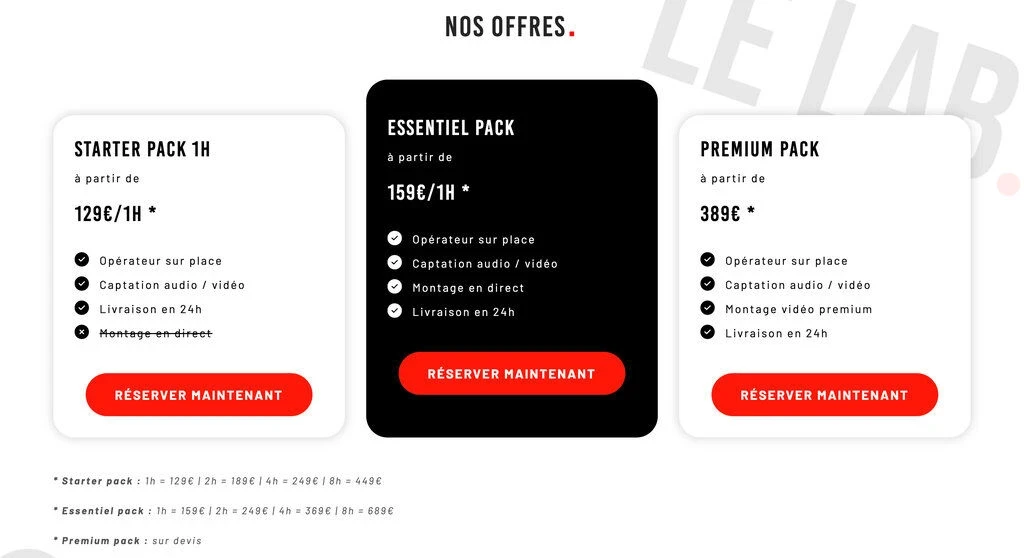Reserve the Premium Pack now
Screen dimensions: 1024x558
pos(824,395)
